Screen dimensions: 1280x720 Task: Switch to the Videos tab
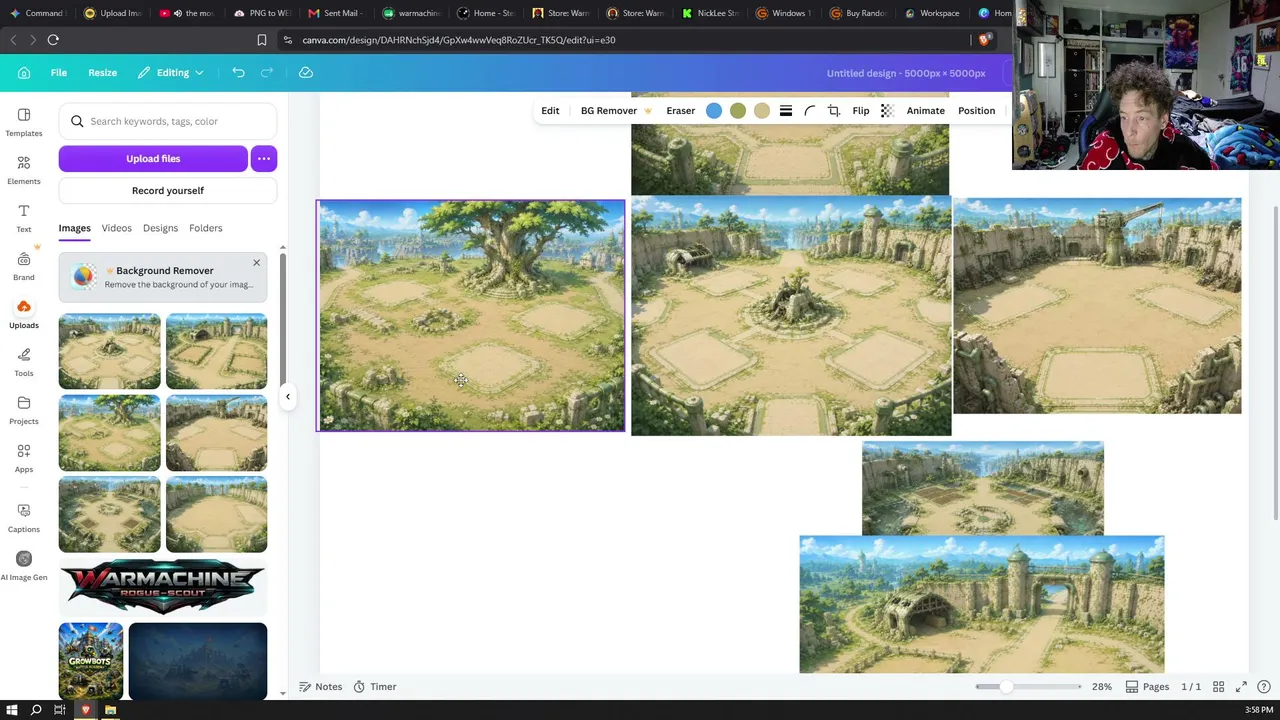click(116, 228)
